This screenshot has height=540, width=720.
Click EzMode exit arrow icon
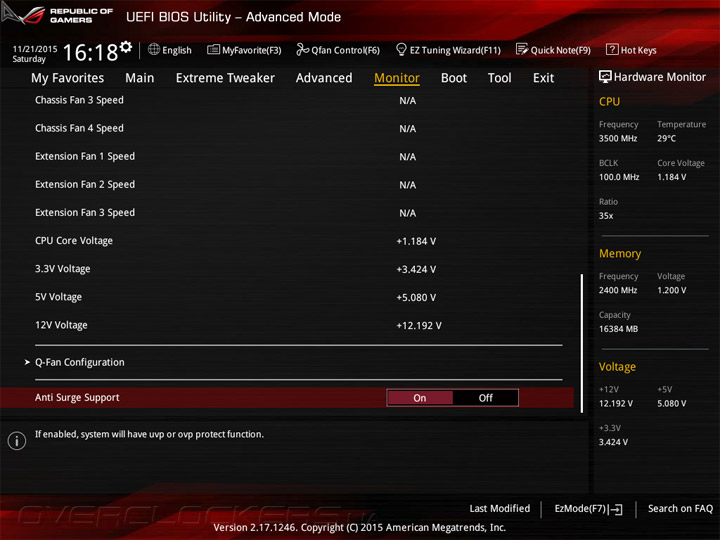coord(615,509)
